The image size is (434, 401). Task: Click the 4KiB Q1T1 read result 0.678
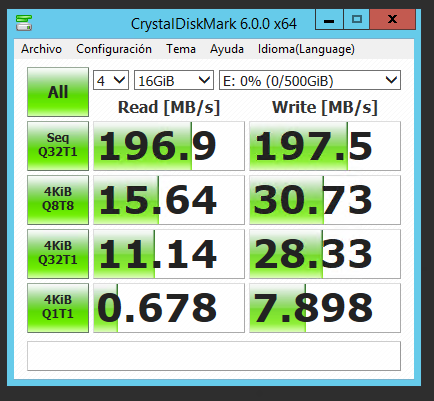(x=169, y=308)
